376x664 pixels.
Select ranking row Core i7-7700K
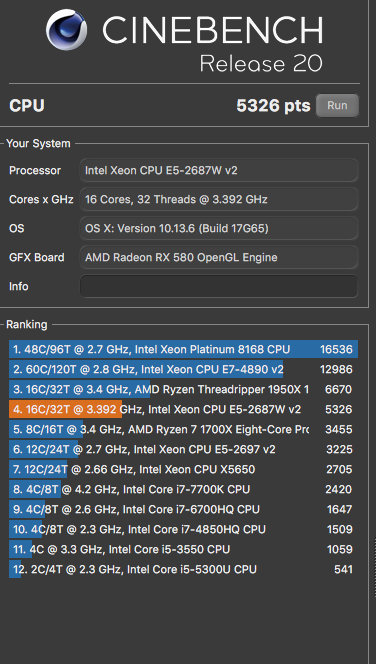pos(183,490)
